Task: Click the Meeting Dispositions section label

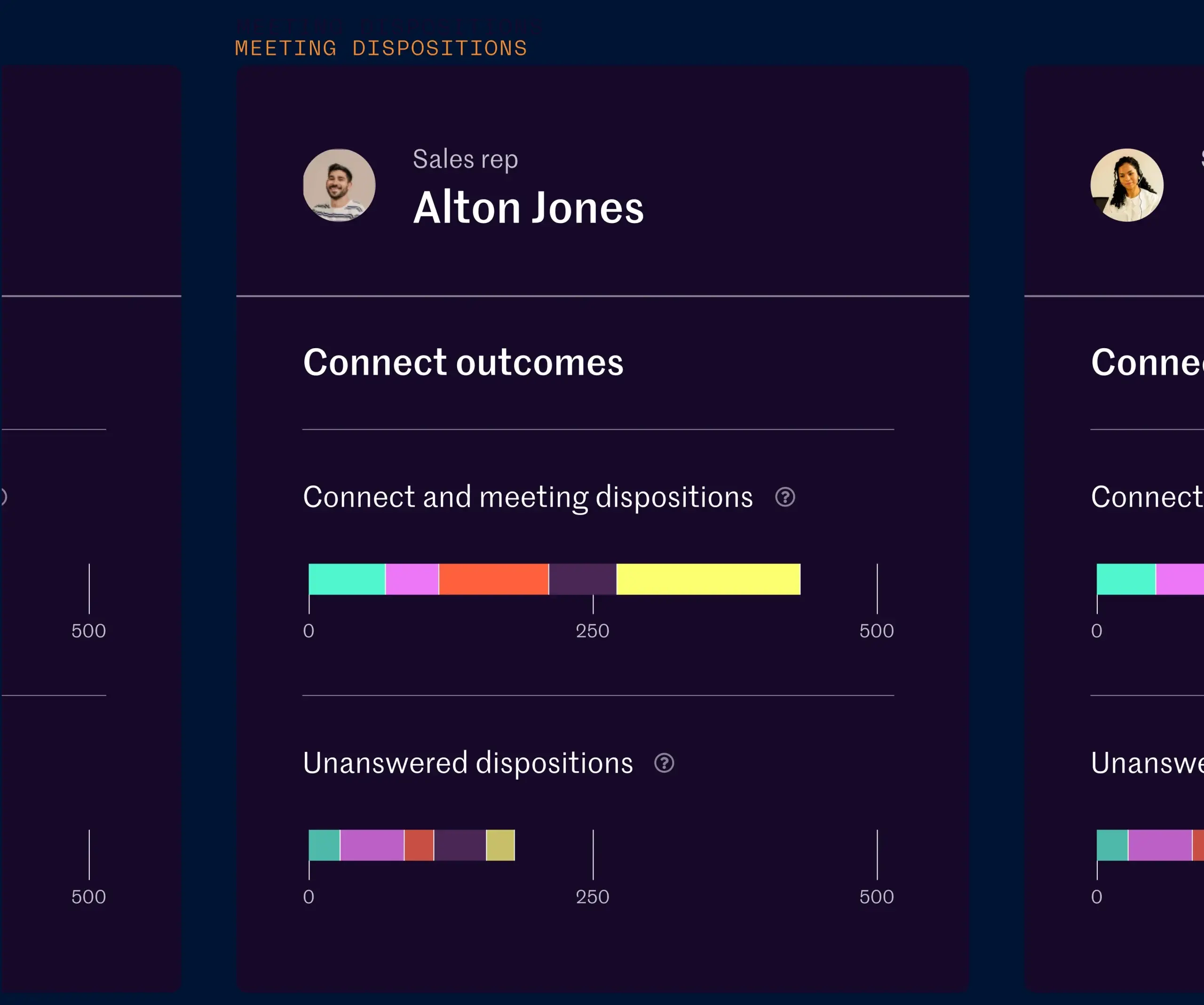Action: (380, 48)
